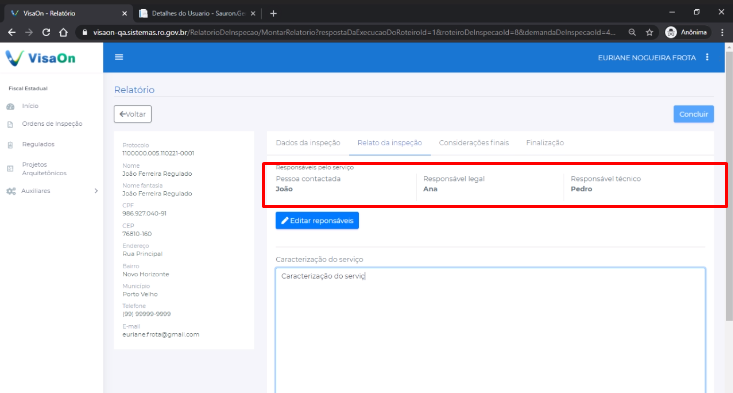Close the Detalhes do Usuario tab

(x=253, y=14)
